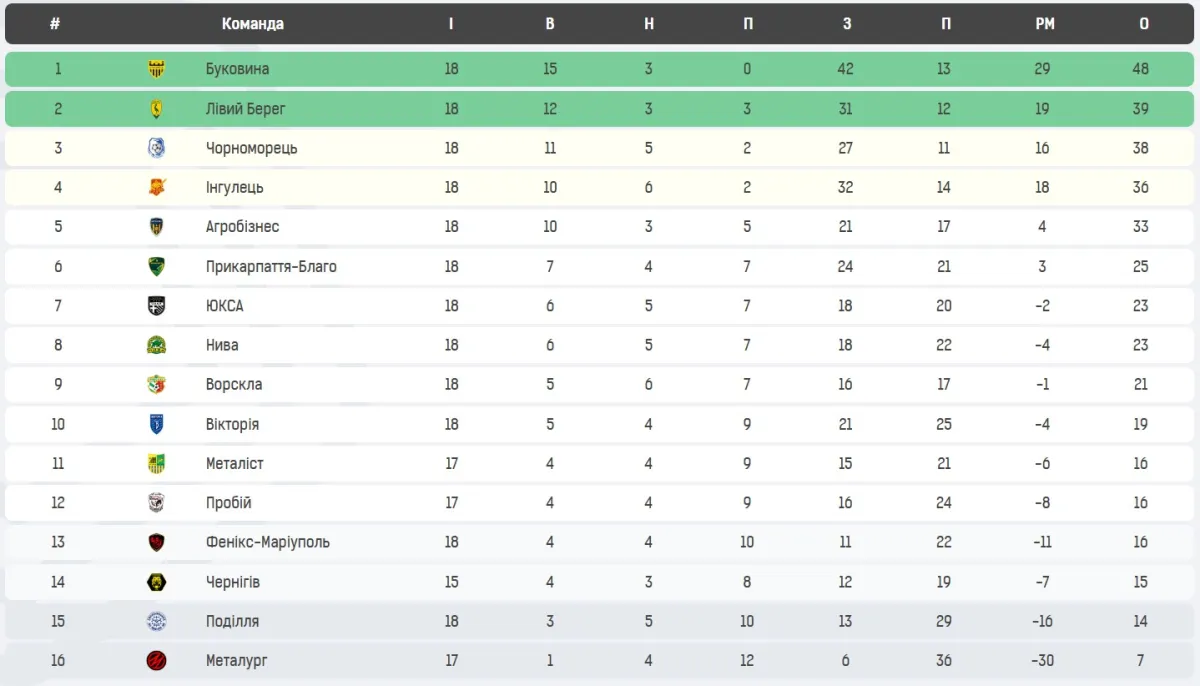This screenshot has height=686, width=1200.
Task: Click the Команда column header
Action: coord(252,24)
